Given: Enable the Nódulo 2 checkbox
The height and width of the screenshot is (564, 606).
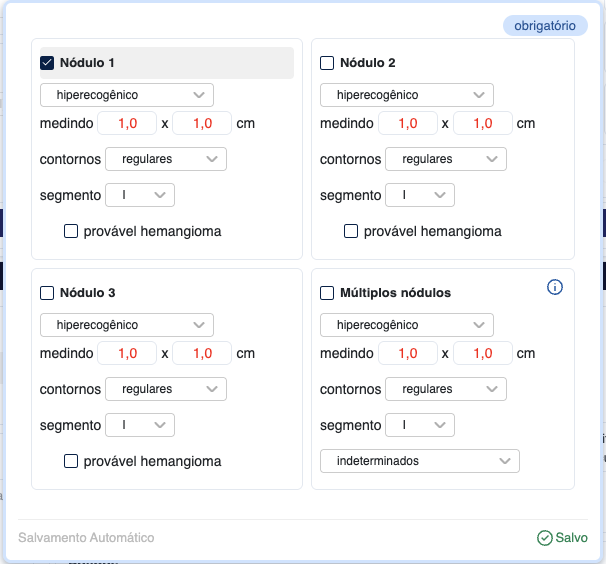Looking at the screenshot, I should coord(327,63).
